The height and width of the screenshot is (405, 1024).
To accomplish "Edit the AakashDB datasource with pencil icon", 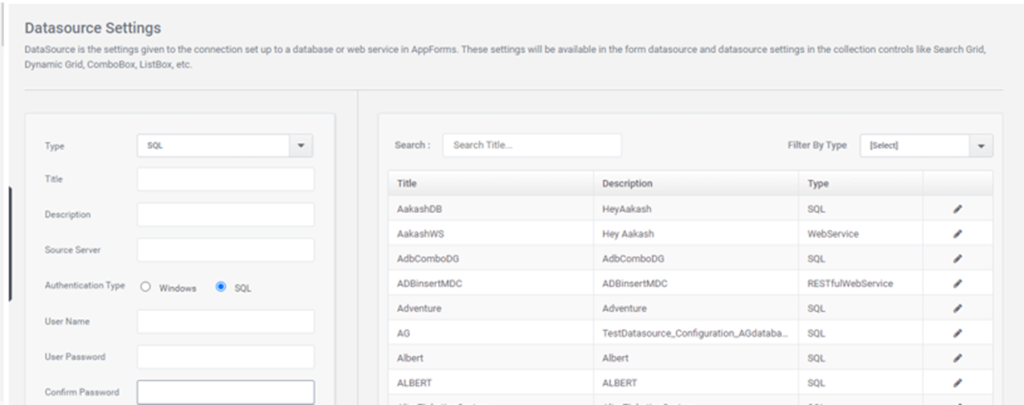I will 957,208.
